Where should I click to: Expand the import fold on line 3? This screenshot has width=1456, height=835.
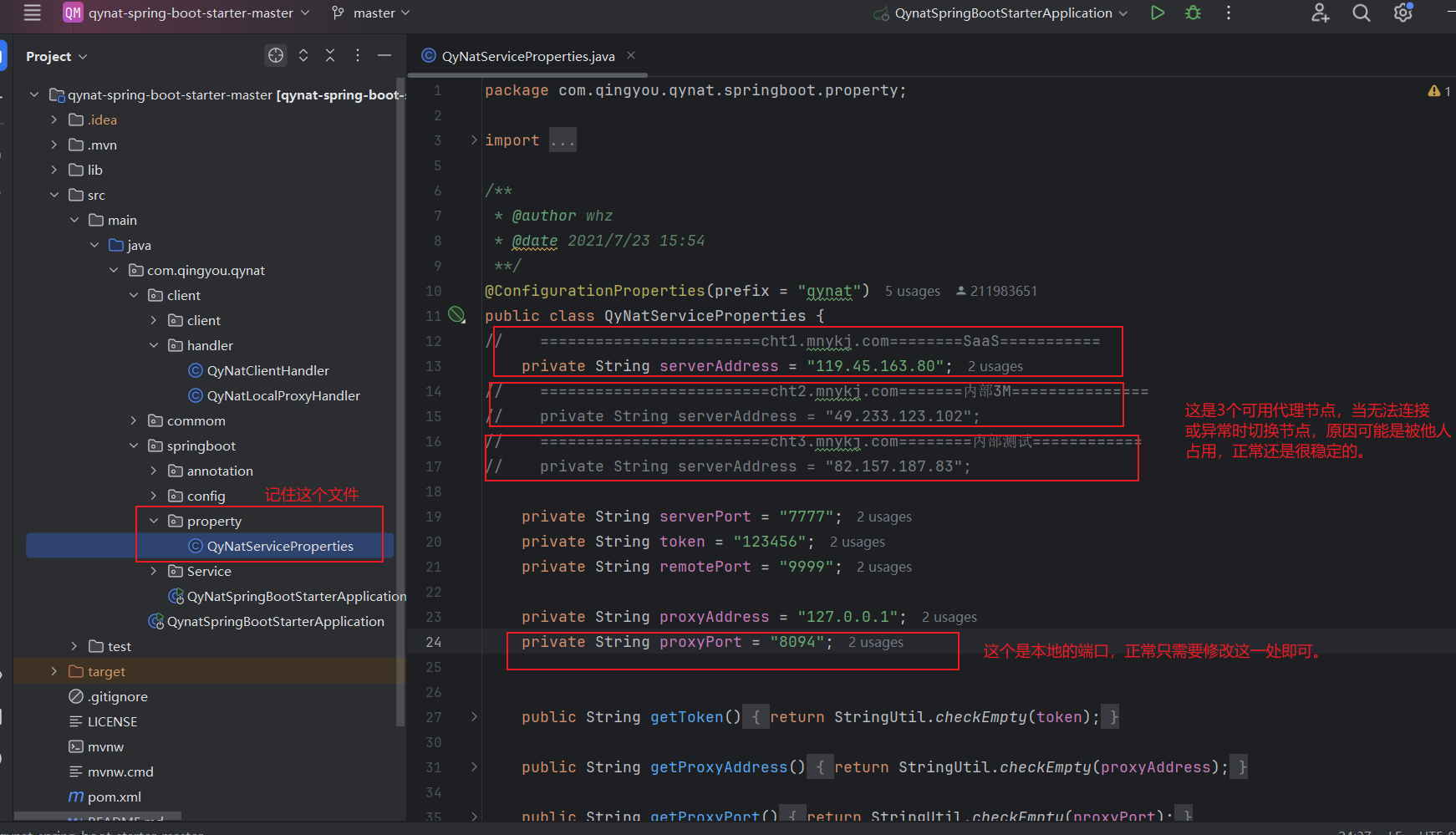click(x=474, y=140)
